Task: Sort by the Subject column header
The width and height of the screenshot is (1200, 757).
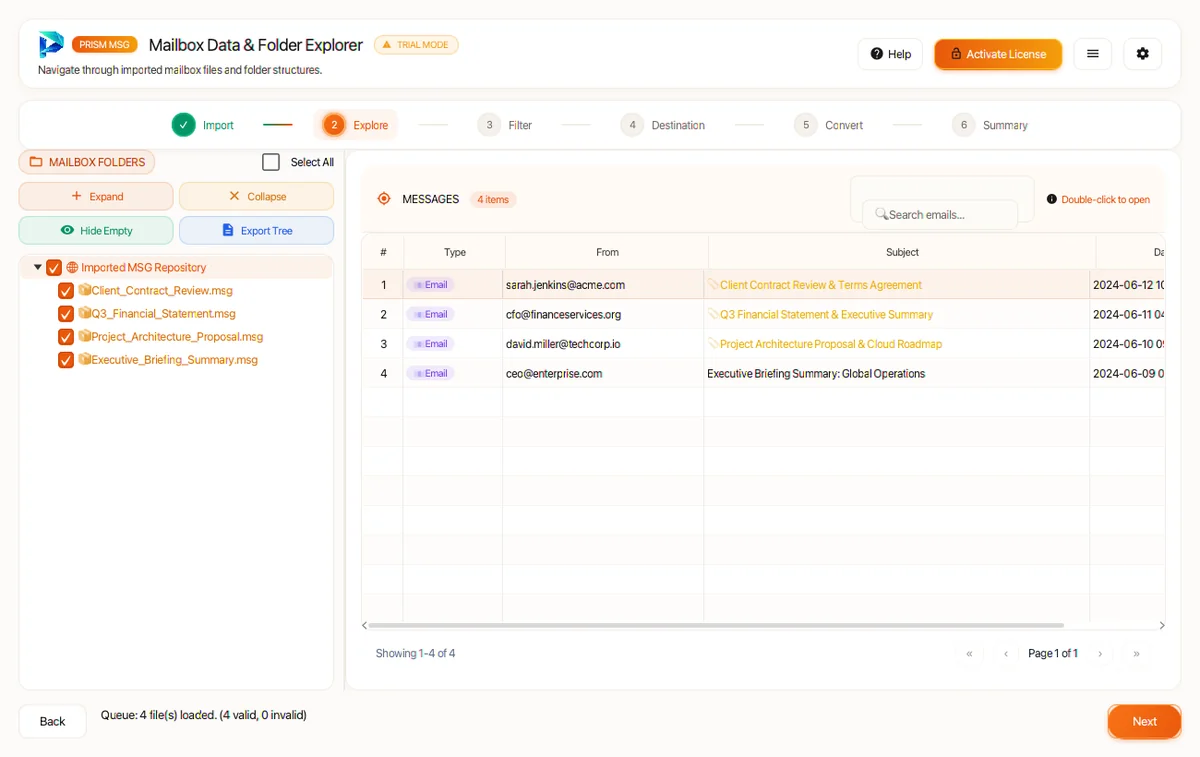Action: click(x=902, y=252)
